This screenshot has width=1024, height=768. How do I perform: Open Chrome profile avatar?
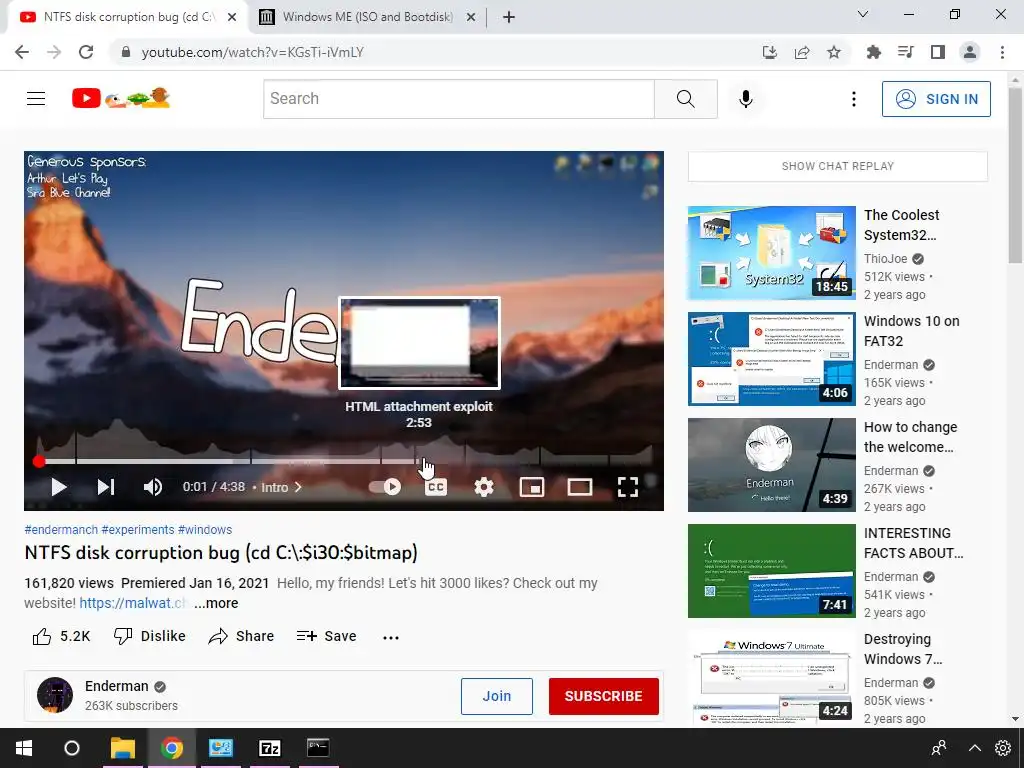(970, 52)
